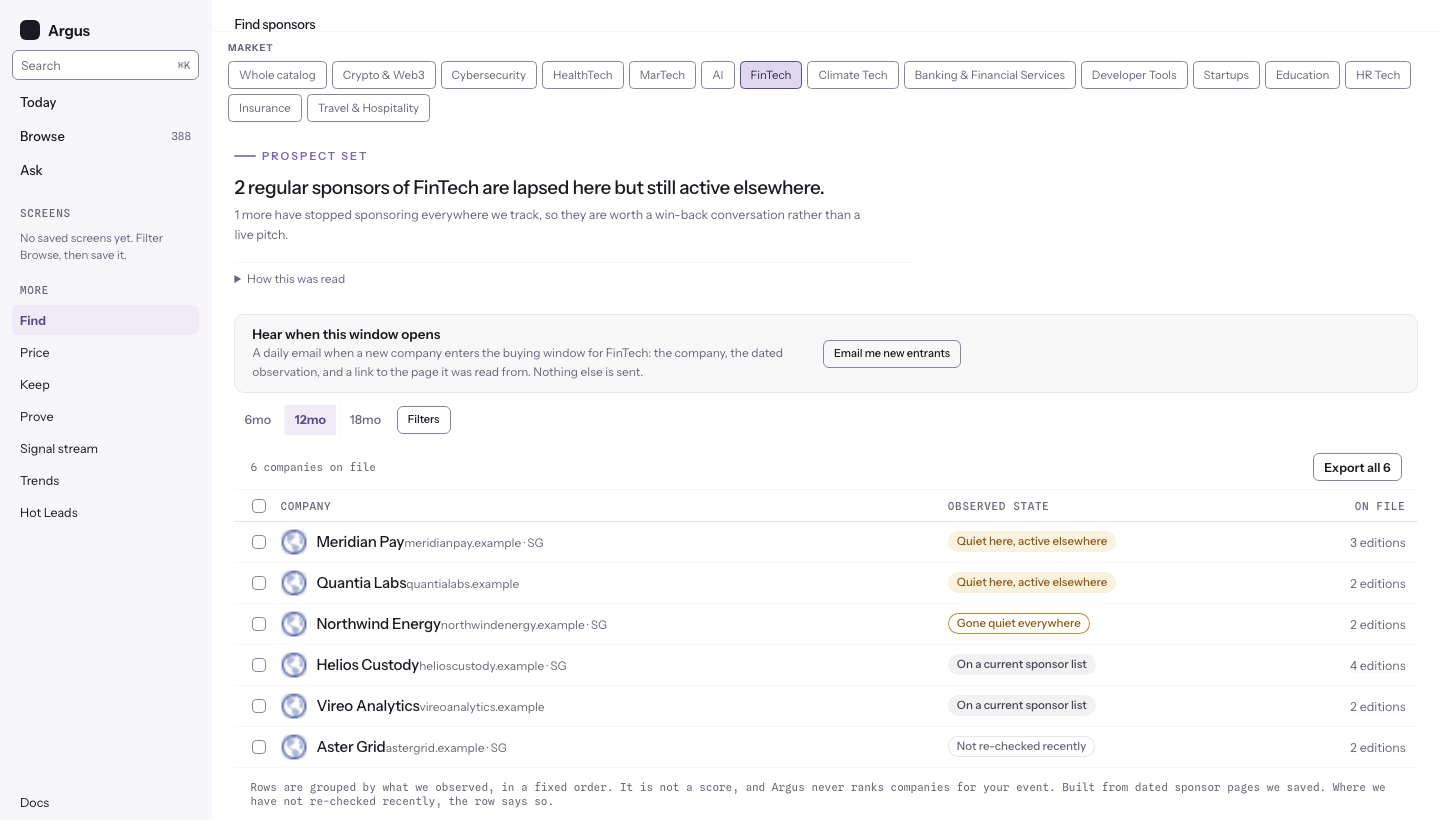The image size is (1440, 820).
Task: Open the Filters dropdown
Action: pyautogui.click(x=424, y=420)
